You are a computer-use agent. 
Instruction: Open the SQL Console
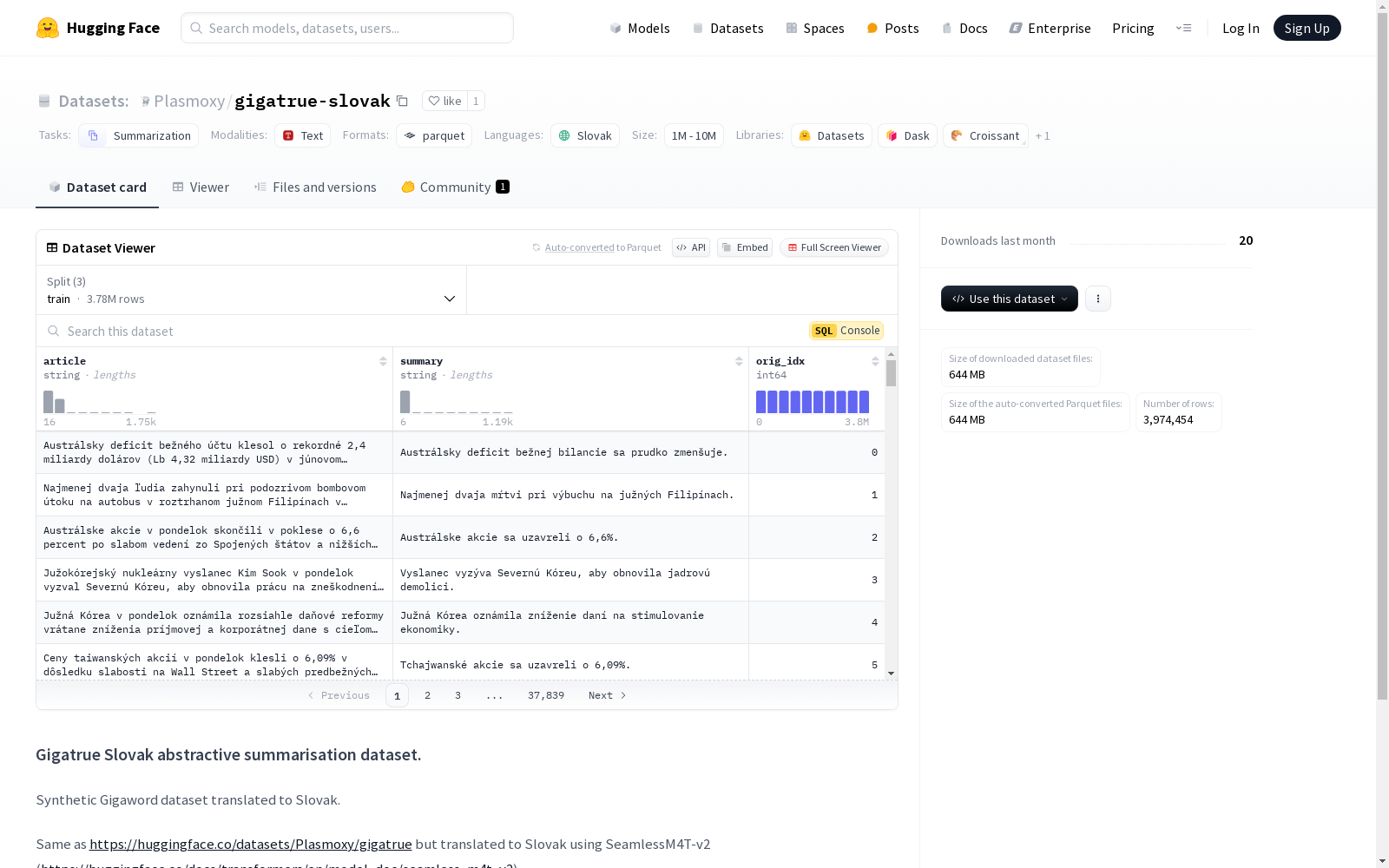click(846, 331)
